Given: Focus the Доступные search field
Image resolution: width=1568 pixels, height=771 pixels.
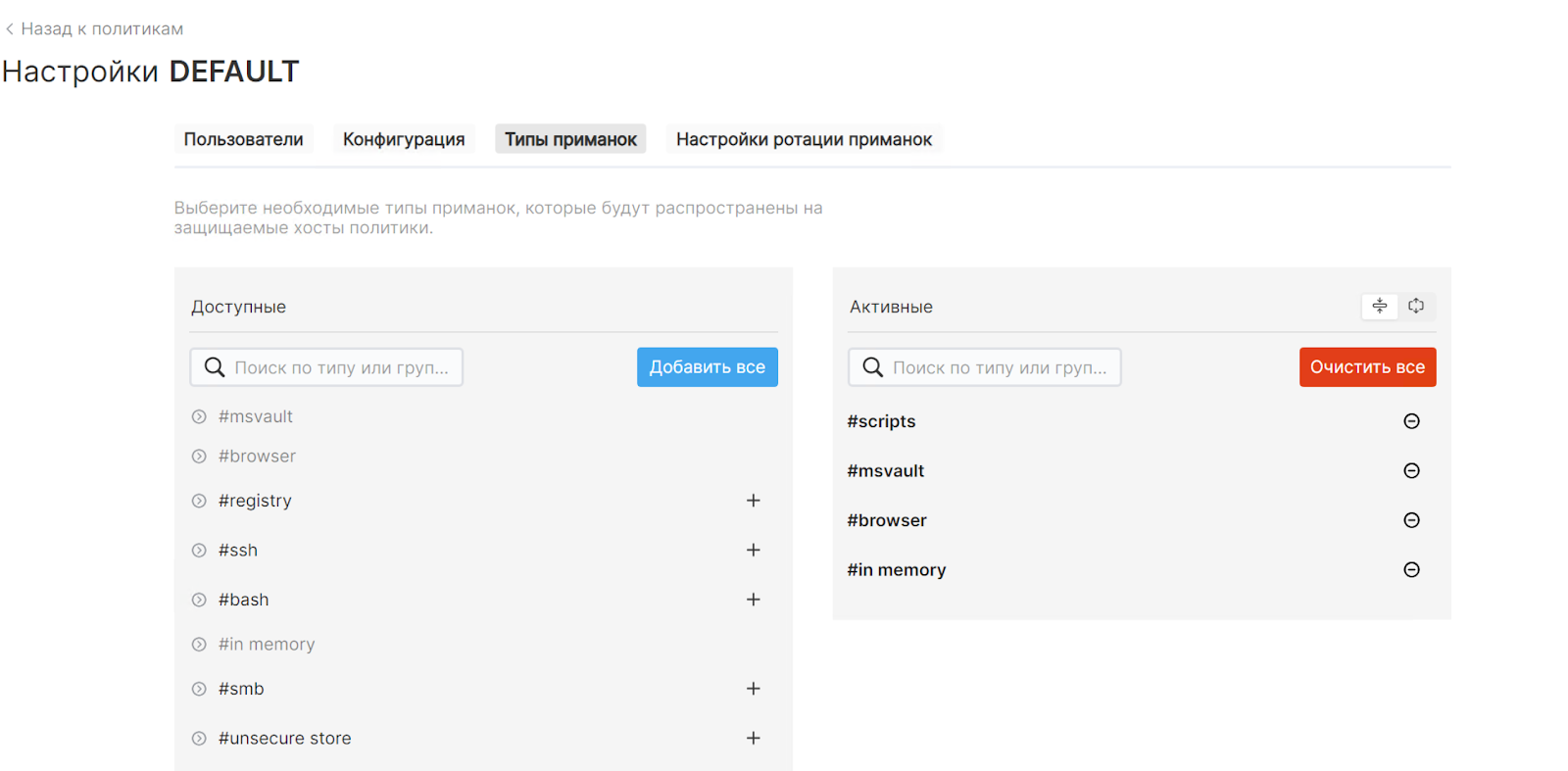Looking at the screenshot, I should (340, 367).
